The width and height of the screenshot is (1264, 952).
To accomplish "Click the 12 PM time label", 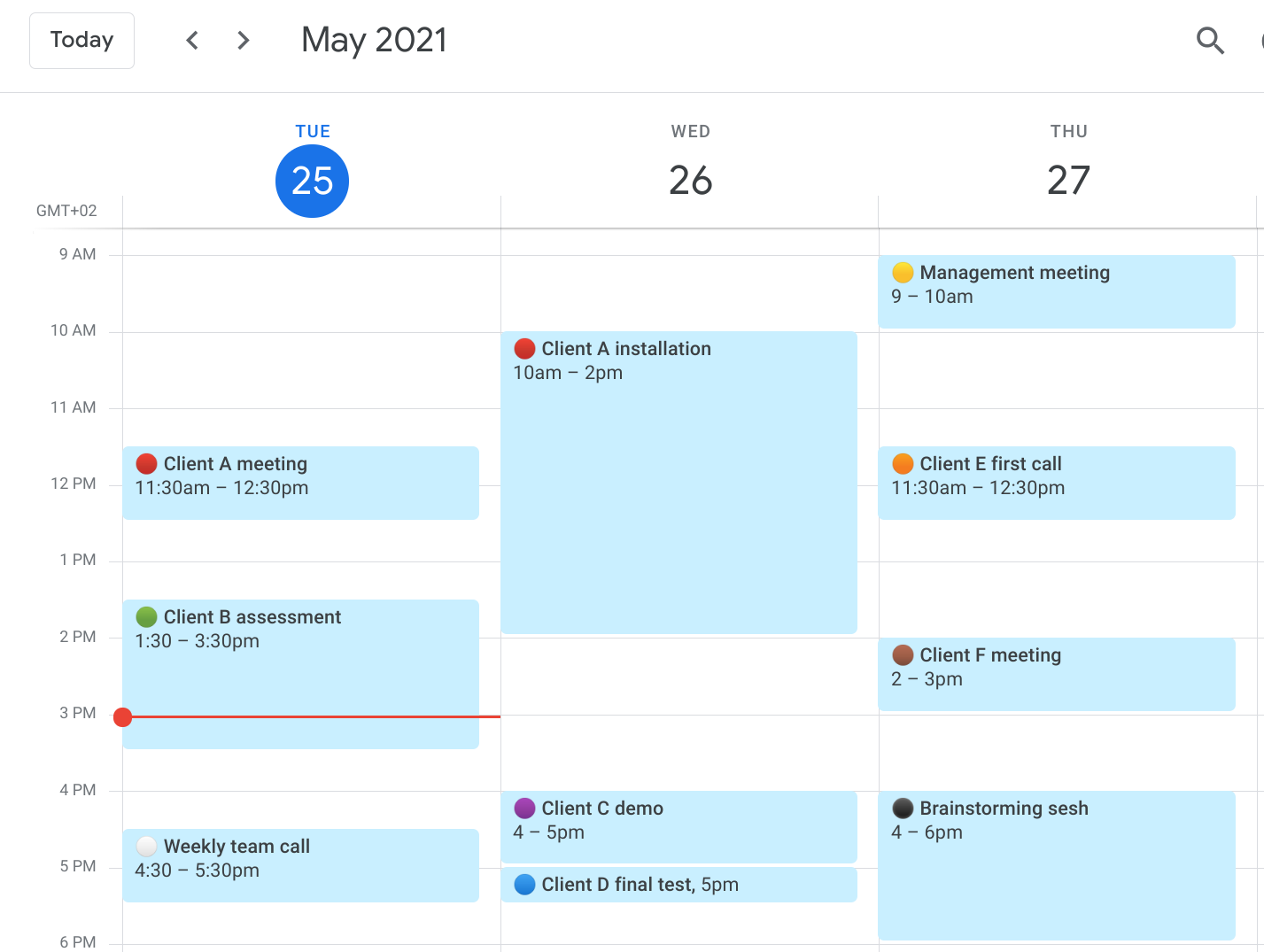I will point(74,484).
